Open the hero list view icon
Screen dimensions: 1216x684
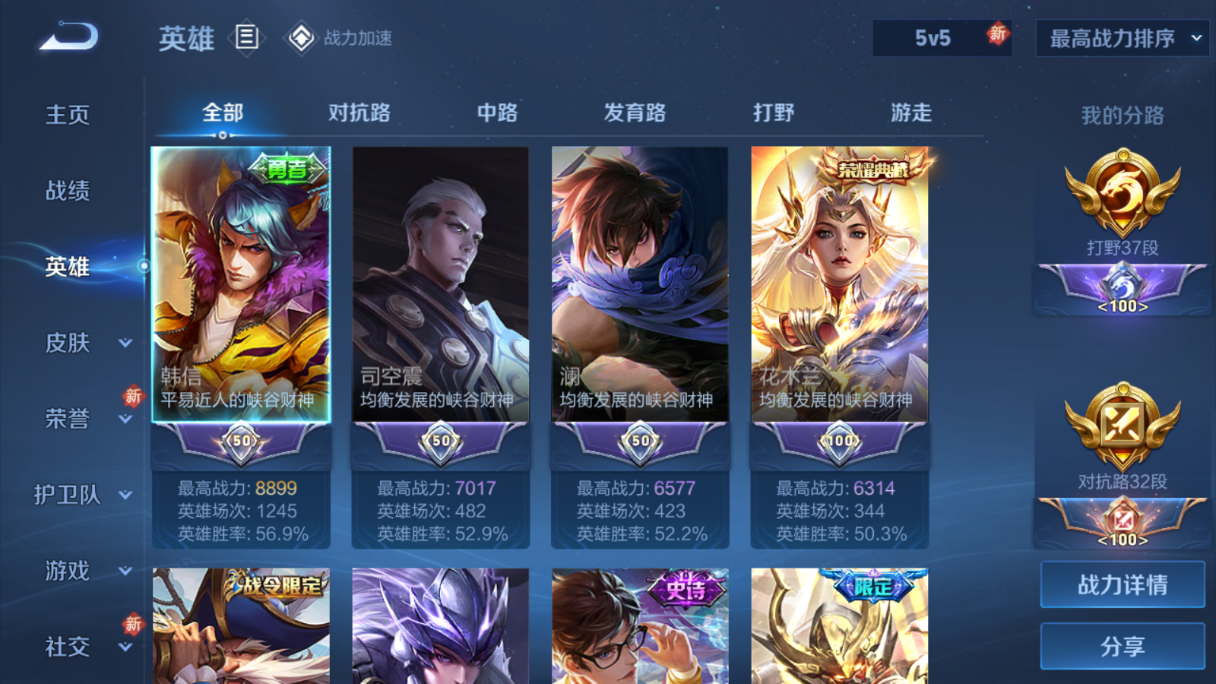tap(246, 38)
